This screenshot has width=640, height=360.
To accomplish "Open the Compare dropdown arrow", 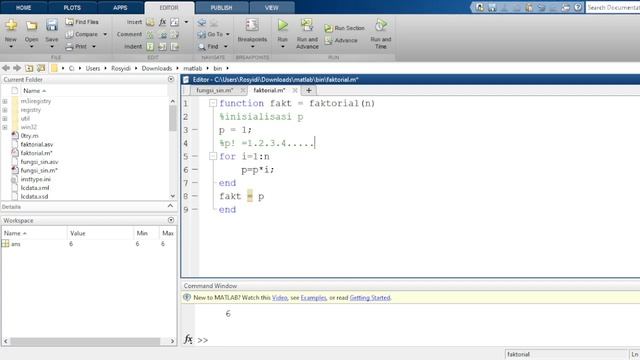I will pos(105,34).
